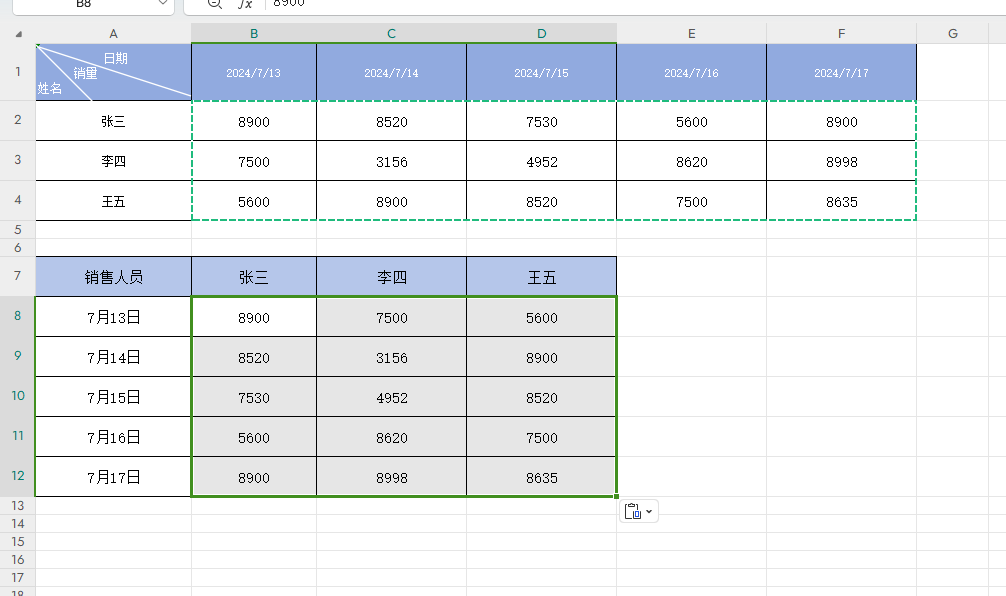Select the 2024/7/17 header cell
Screen dimensions: 1006x596
pos(842,72)
